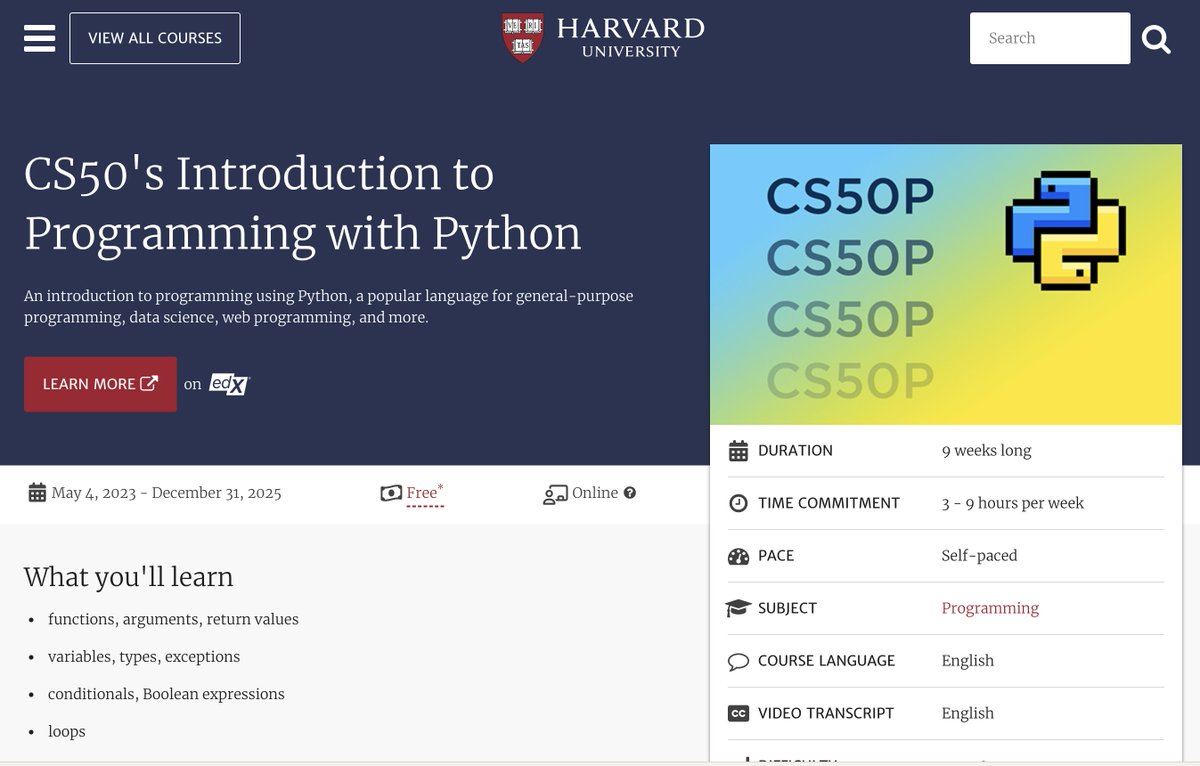Click the magnifying glass search icon
This screenshot has height=766, width=1200.
1156,39
